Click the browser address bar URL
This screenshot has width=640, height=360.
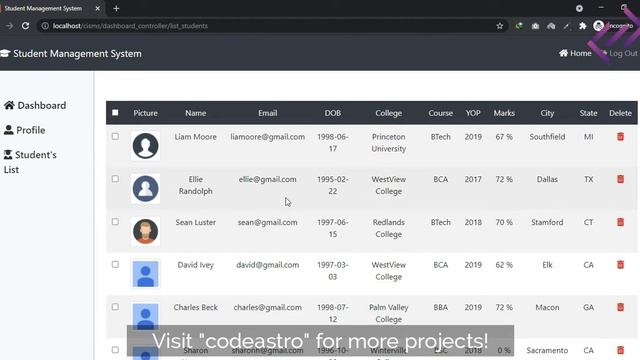point(130,26)
